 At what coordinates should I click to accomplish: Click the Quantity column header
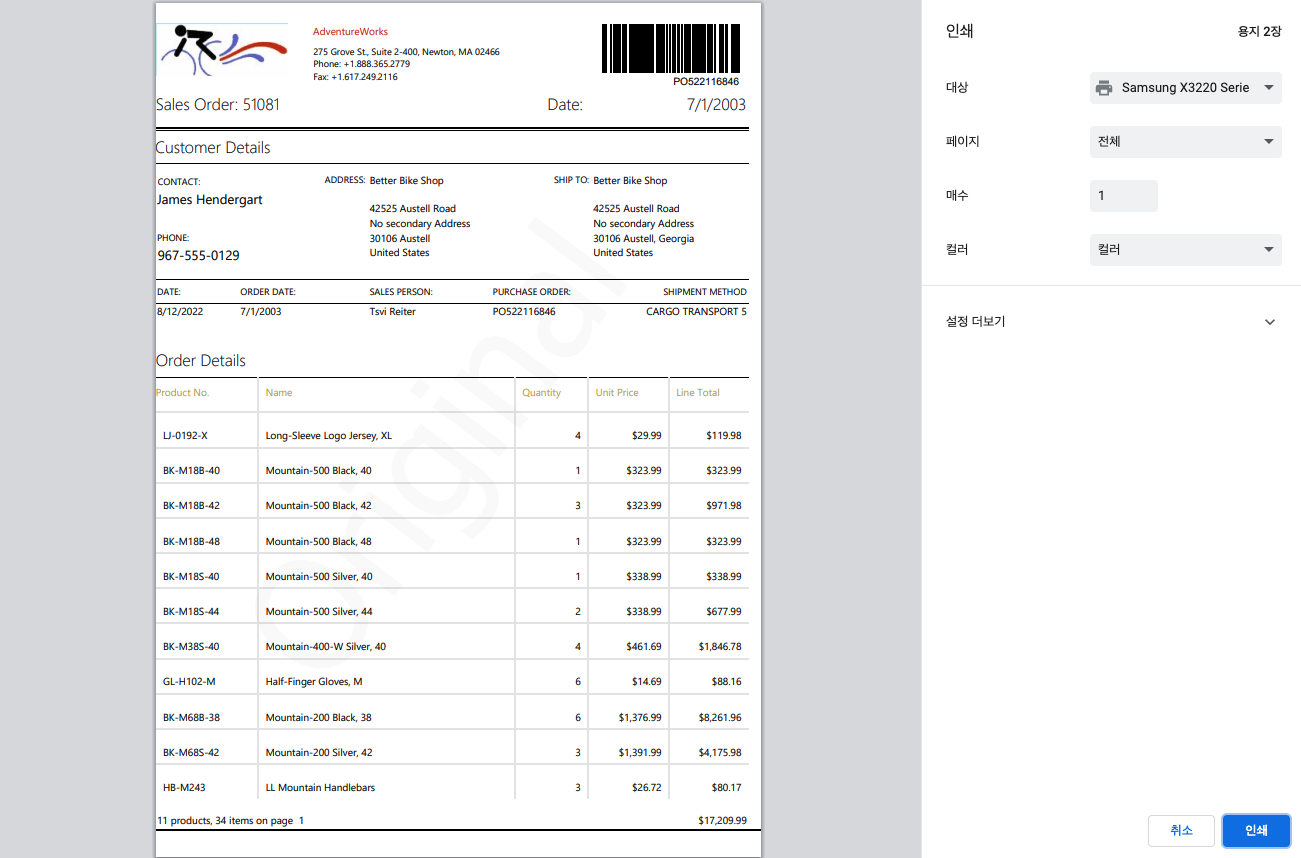[541, 393]
